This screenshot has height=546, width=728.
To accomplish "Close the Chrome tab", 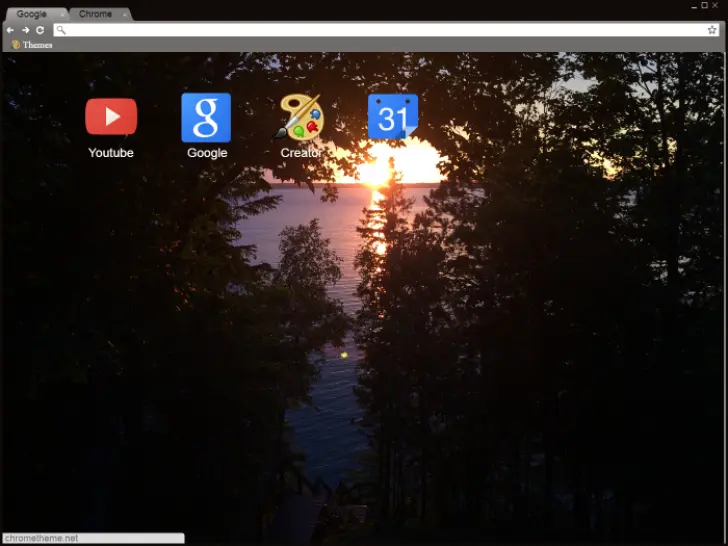I will tap(125, 15).
